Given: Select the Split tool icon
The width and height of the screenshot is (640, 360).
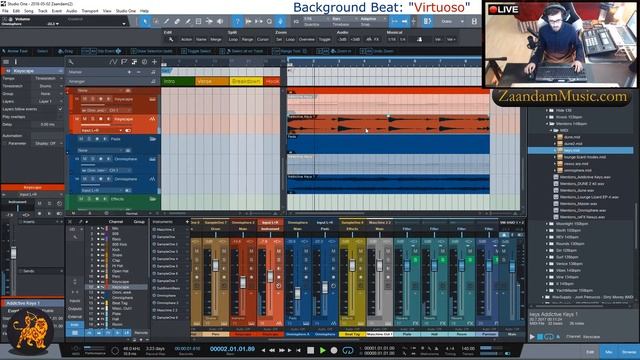Looking at the screenshot, I should click(167, 21).
